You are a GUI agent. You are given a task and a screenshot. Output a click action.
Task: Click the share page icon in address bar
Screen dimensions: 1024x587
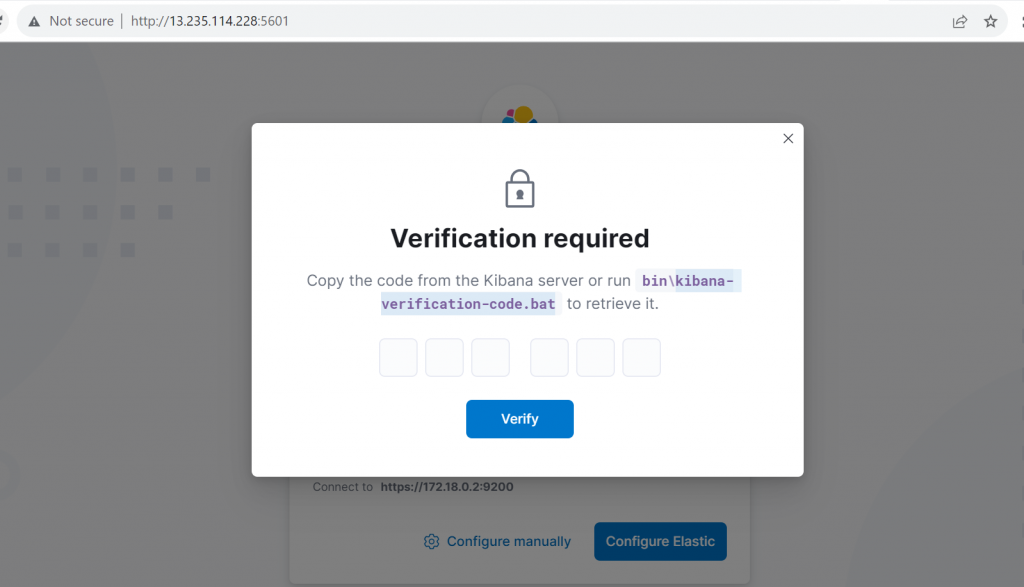[960, 21]
